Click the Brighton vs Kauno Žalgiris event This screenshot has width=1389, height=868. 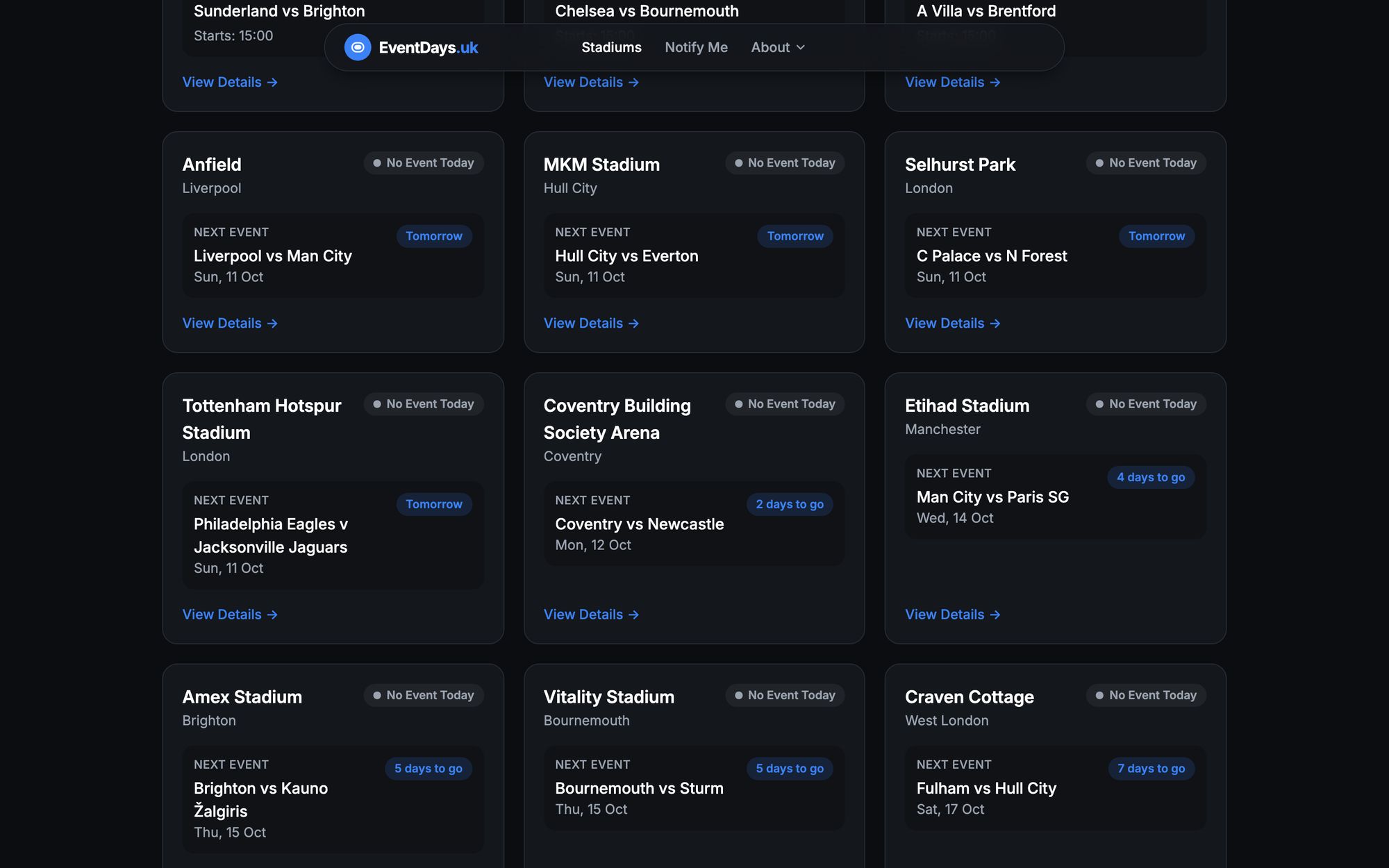coord(261,799)
